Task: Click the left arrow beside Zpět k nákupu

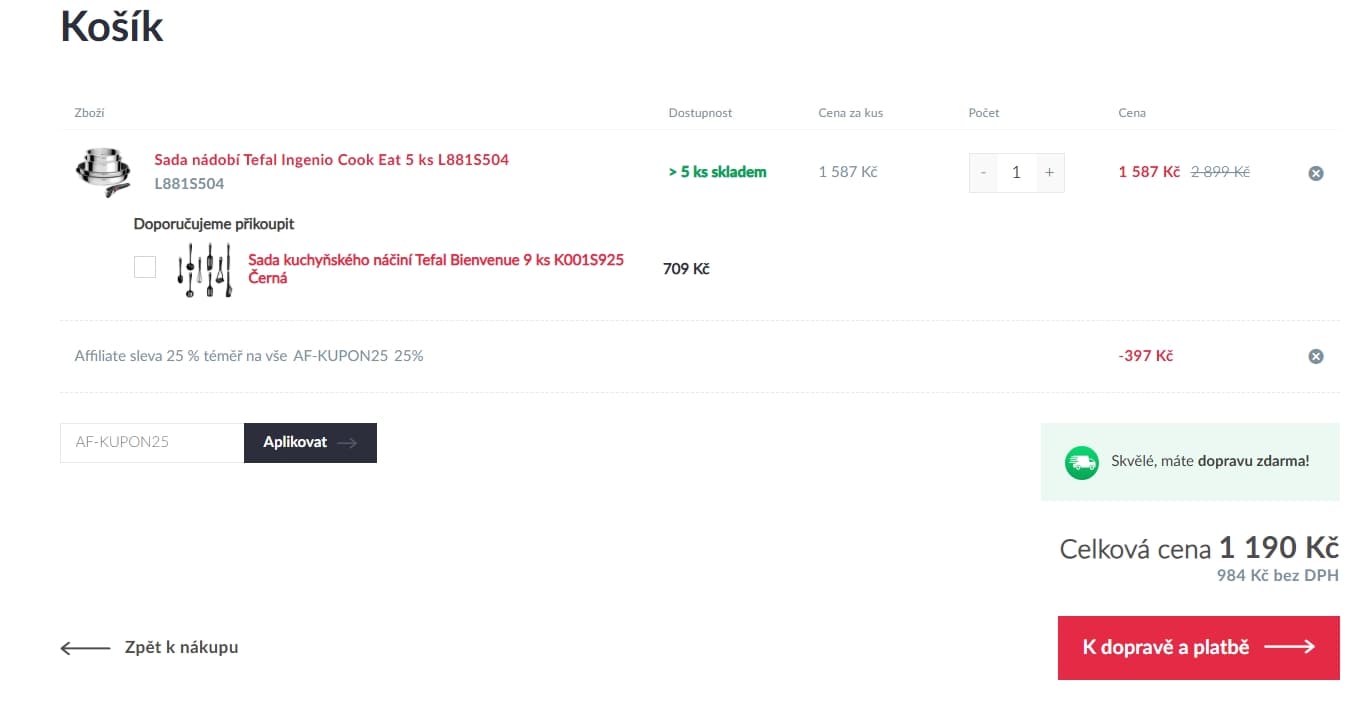Action: click(85, 648)
